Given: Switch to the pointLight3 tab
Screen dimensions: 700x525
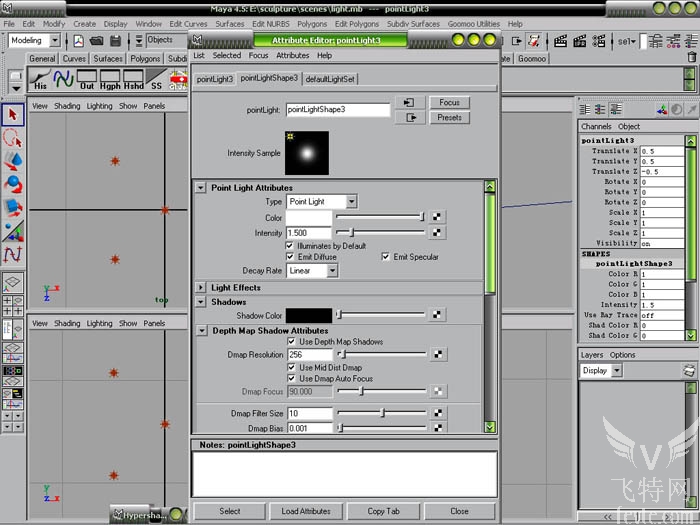Looking at the screenshot, I should point(215,79).
